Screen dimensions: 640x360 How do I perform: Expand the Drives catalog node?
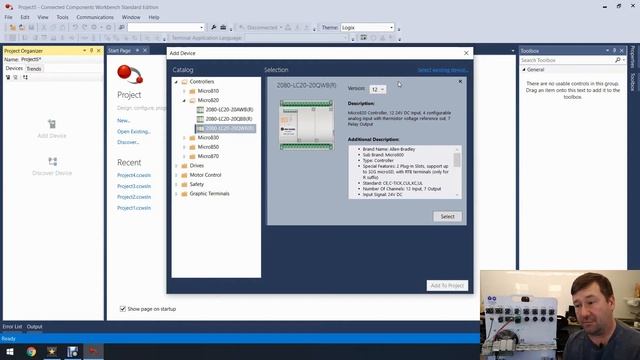tap(176, 166)
